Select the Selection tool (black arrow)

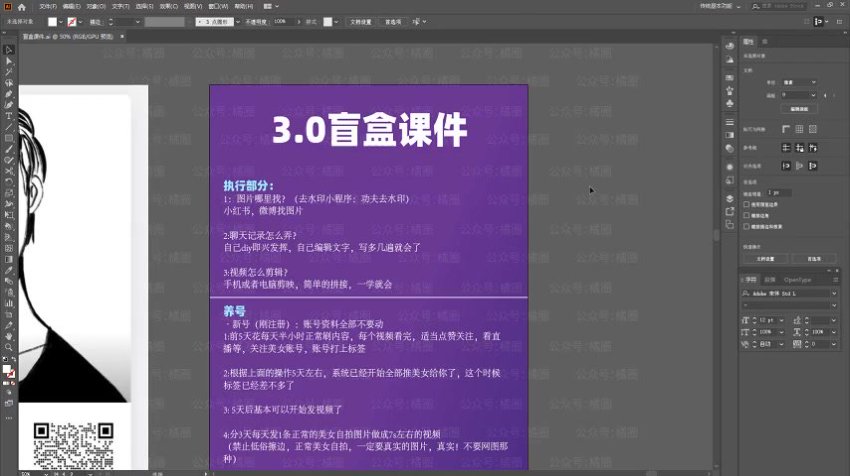coord(8,49)
